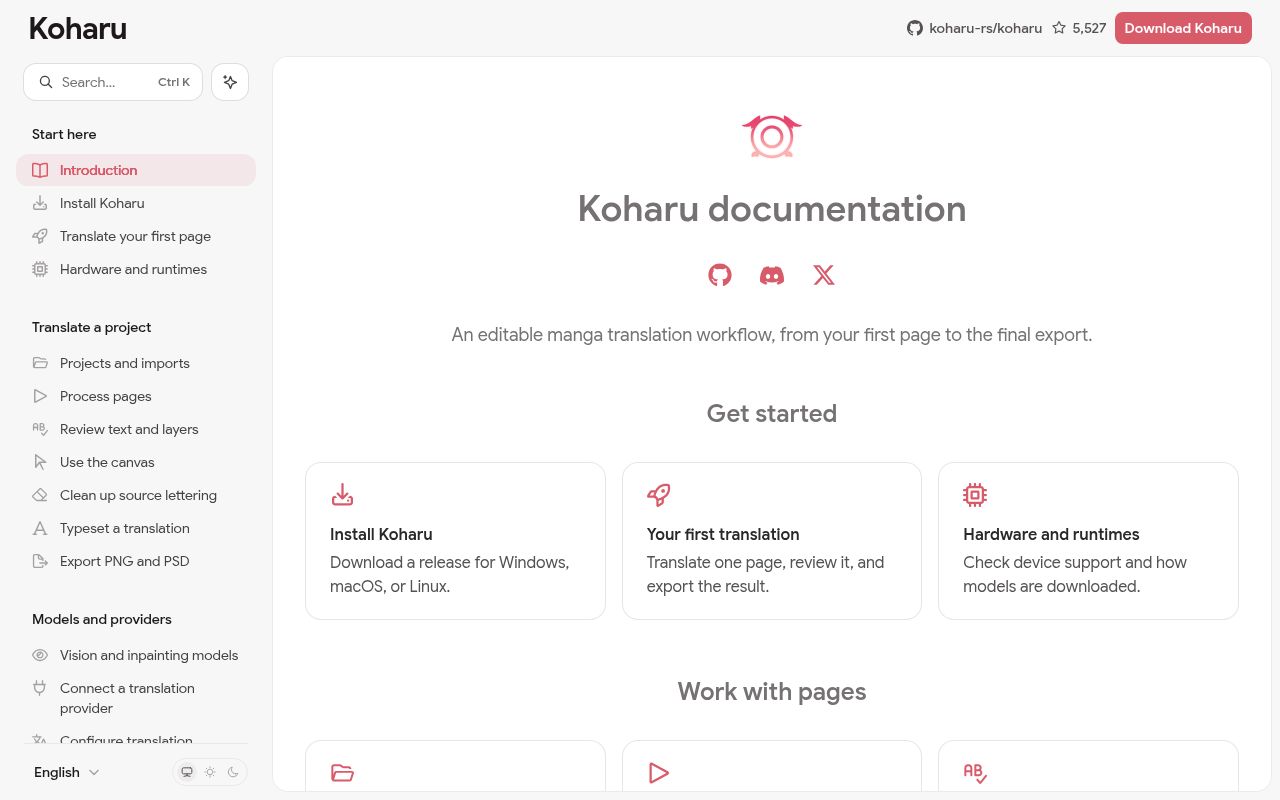
Task: Click the spellcheck icon card under Work with pages
Action: point(1088,765)
